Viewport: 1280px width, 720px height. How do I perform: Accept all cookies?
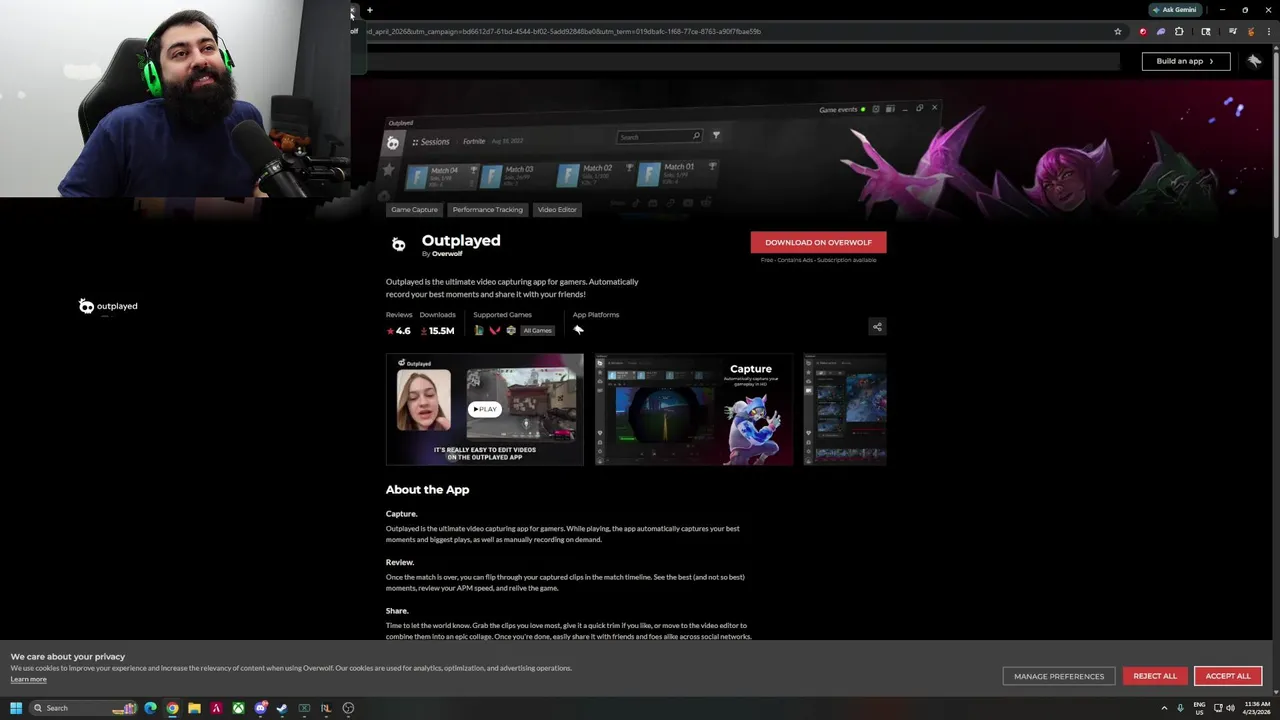pyautogui.click(x=1228, y=676)
